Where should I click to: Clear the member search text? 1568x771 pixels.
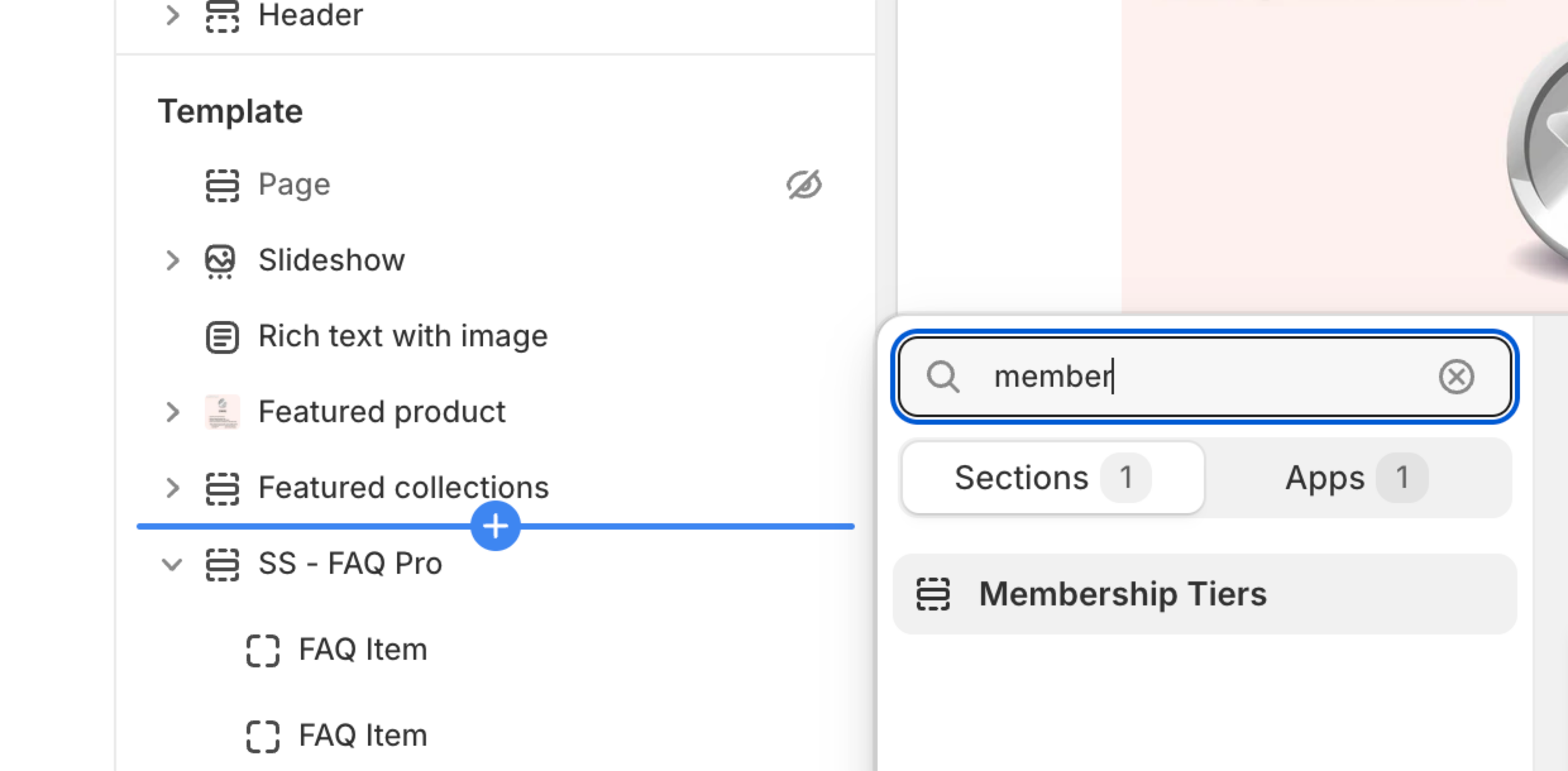tap(1456, 377)
